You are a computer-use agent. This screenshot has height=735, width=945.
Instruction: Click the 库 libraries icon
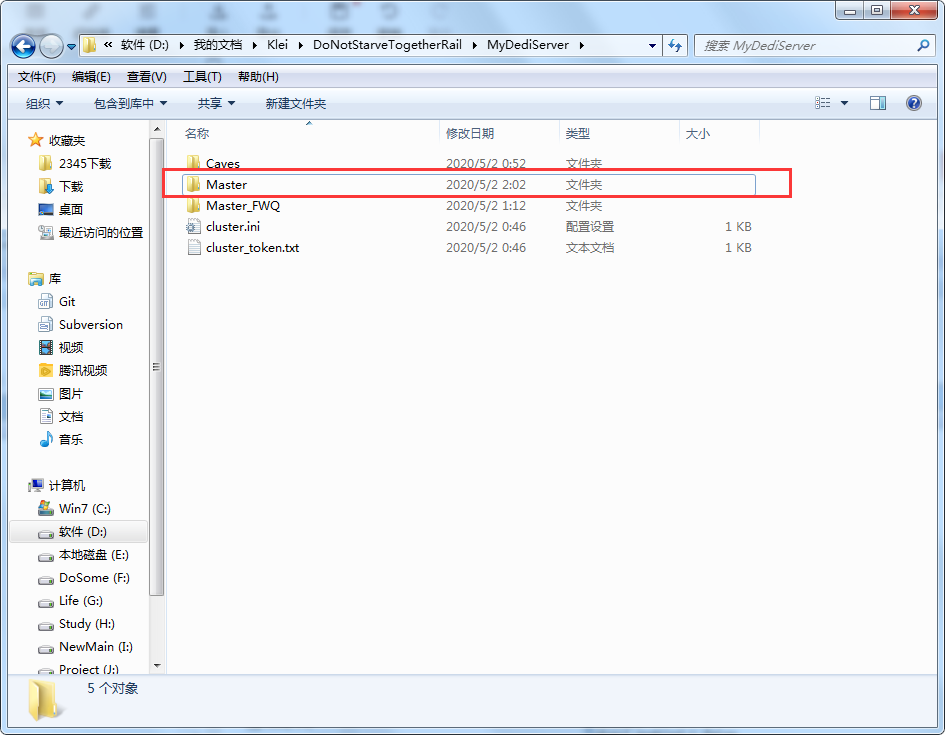click(36, 278)
